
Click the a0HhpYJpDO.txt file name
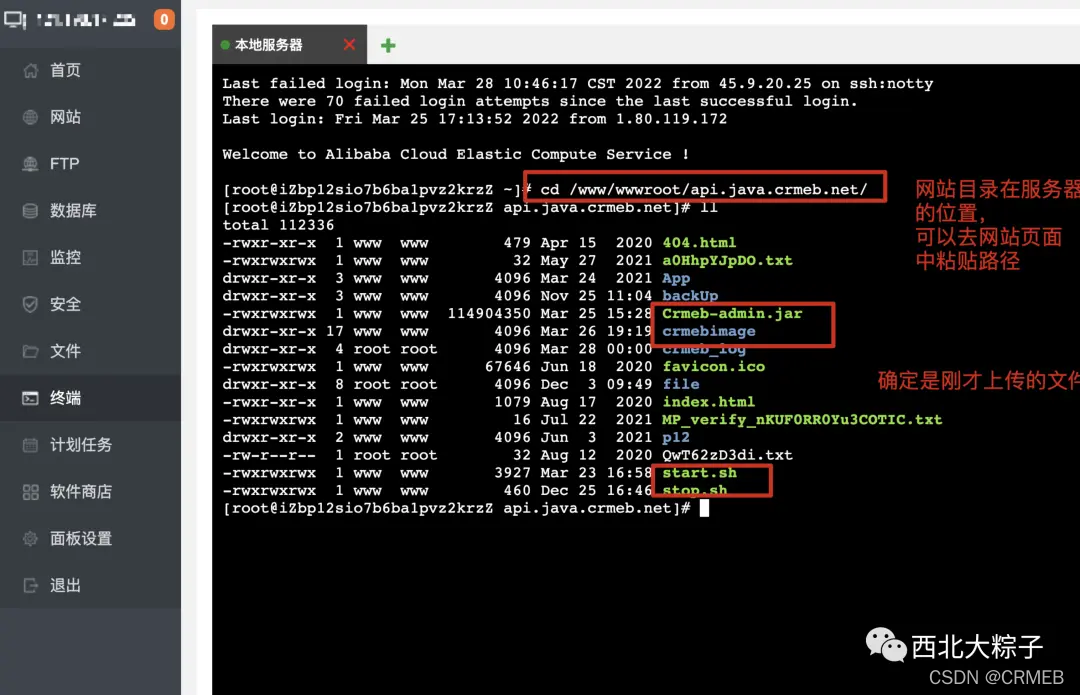coord(727,261)
